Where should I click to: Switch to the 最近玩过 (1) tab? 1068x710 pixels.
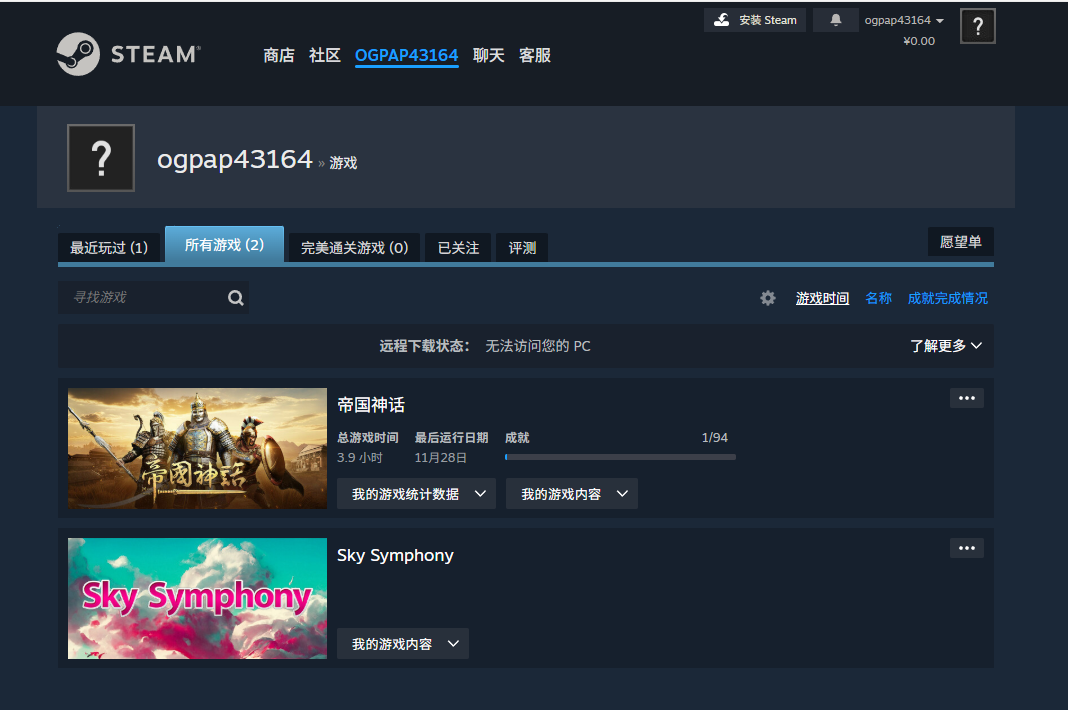pos(109,247)
